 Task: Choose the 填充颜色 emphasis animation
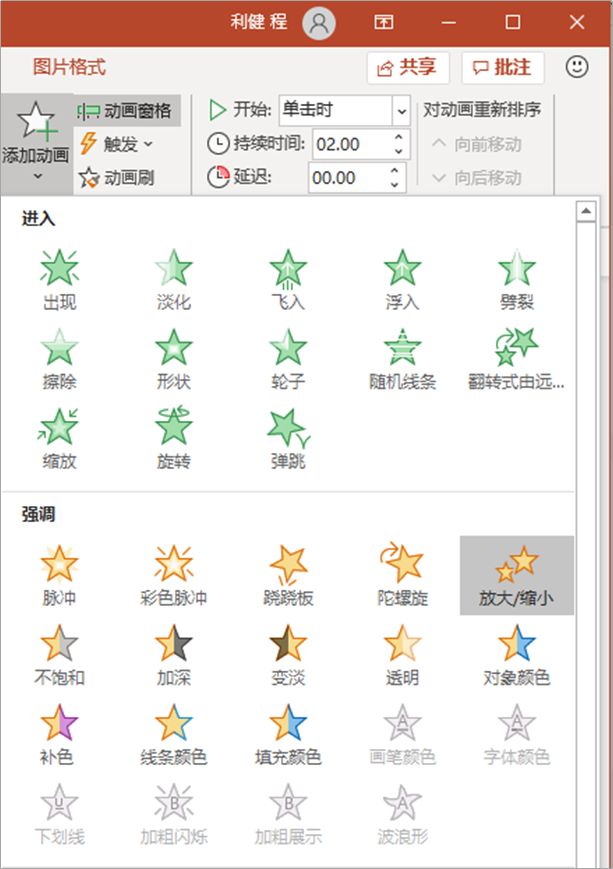[x=288, y=734]
